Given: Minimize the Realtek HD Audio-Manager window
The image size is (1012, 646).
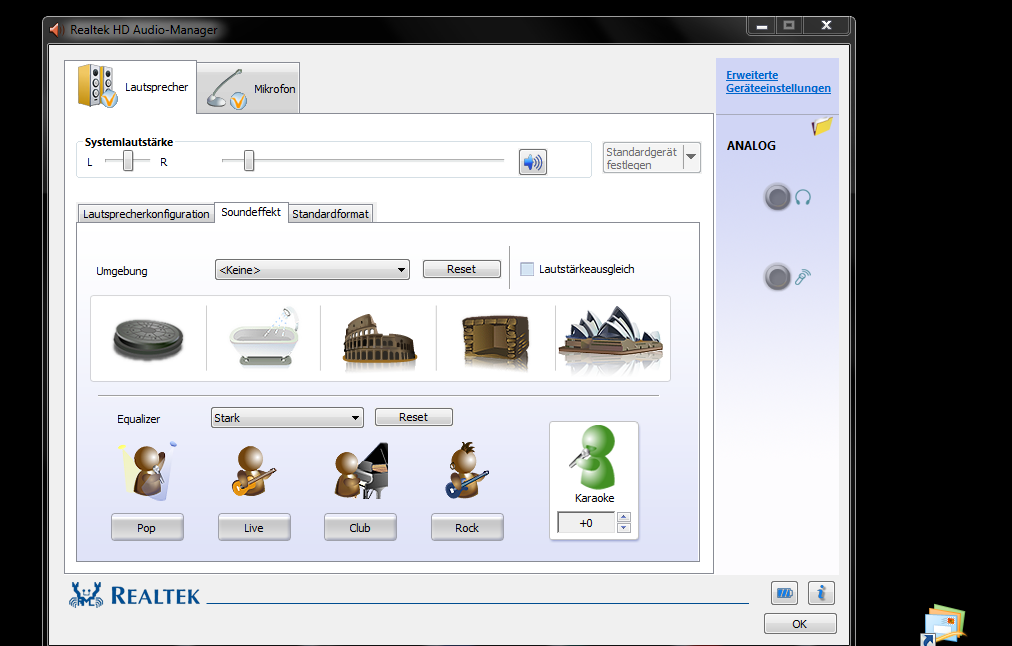Looking at the screenshot, I should click(x=762, y=26).
